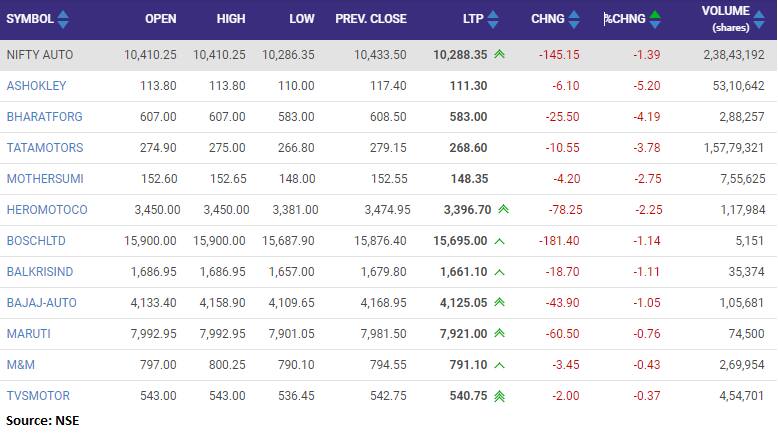
Task: Select ASHOKLEY LTP value 111.30
Action: coord(468,85)
